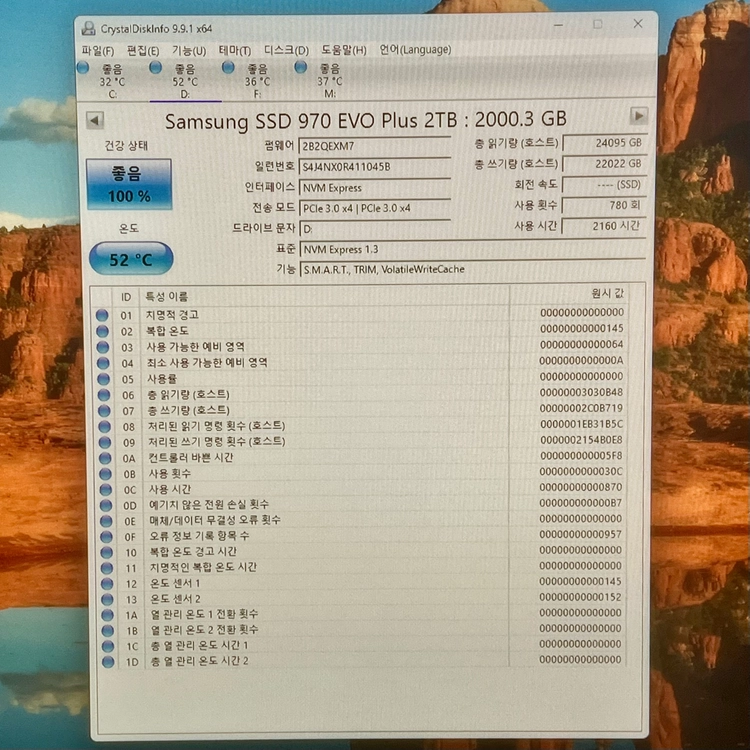Image resolution: width=750 pixels, height=750 pixels.
Task: Go to next disk with right arrow
Action: tap(638, 116)
